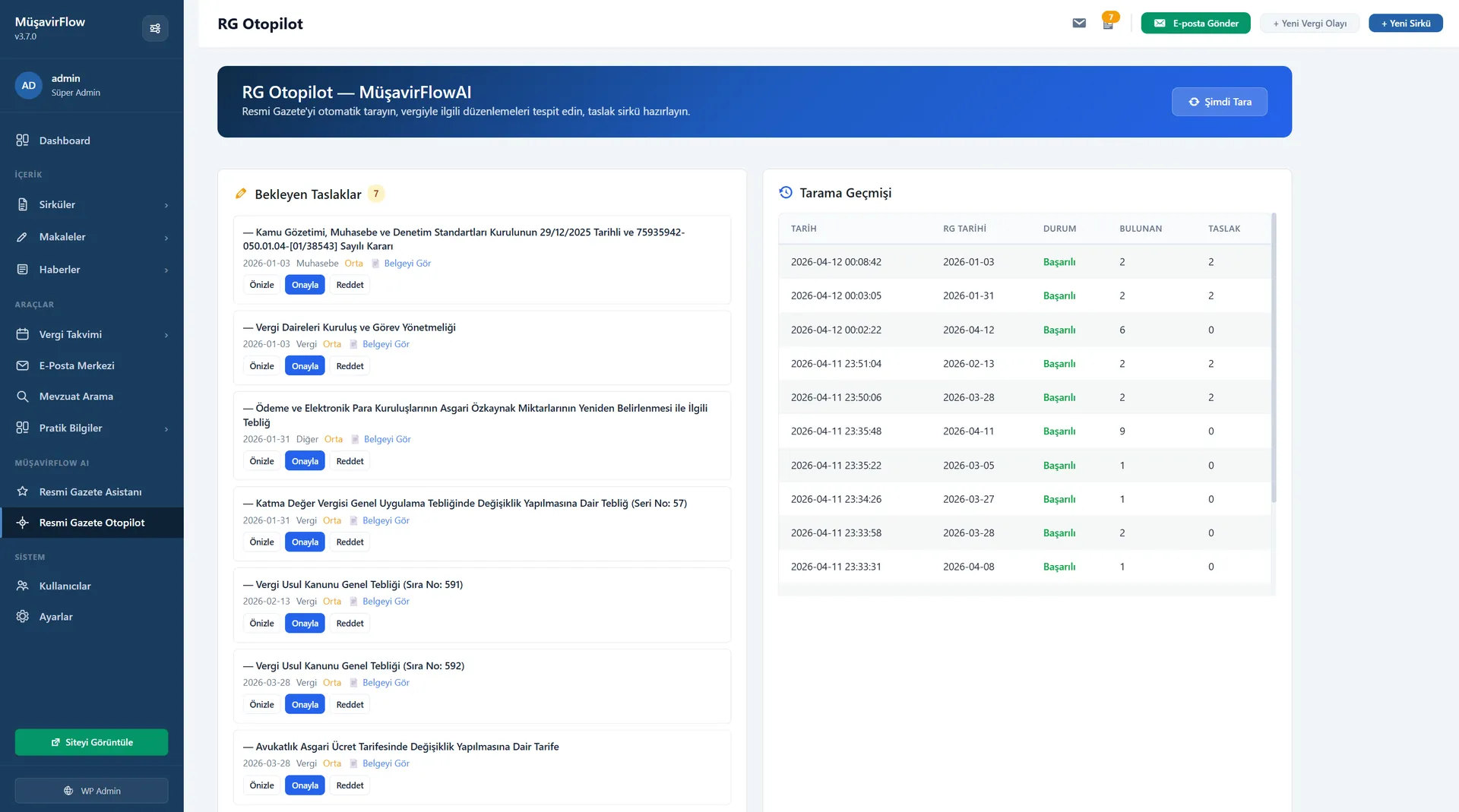
Task: Click the RG TARİHİ column header
Action: [x=964, y=229]
